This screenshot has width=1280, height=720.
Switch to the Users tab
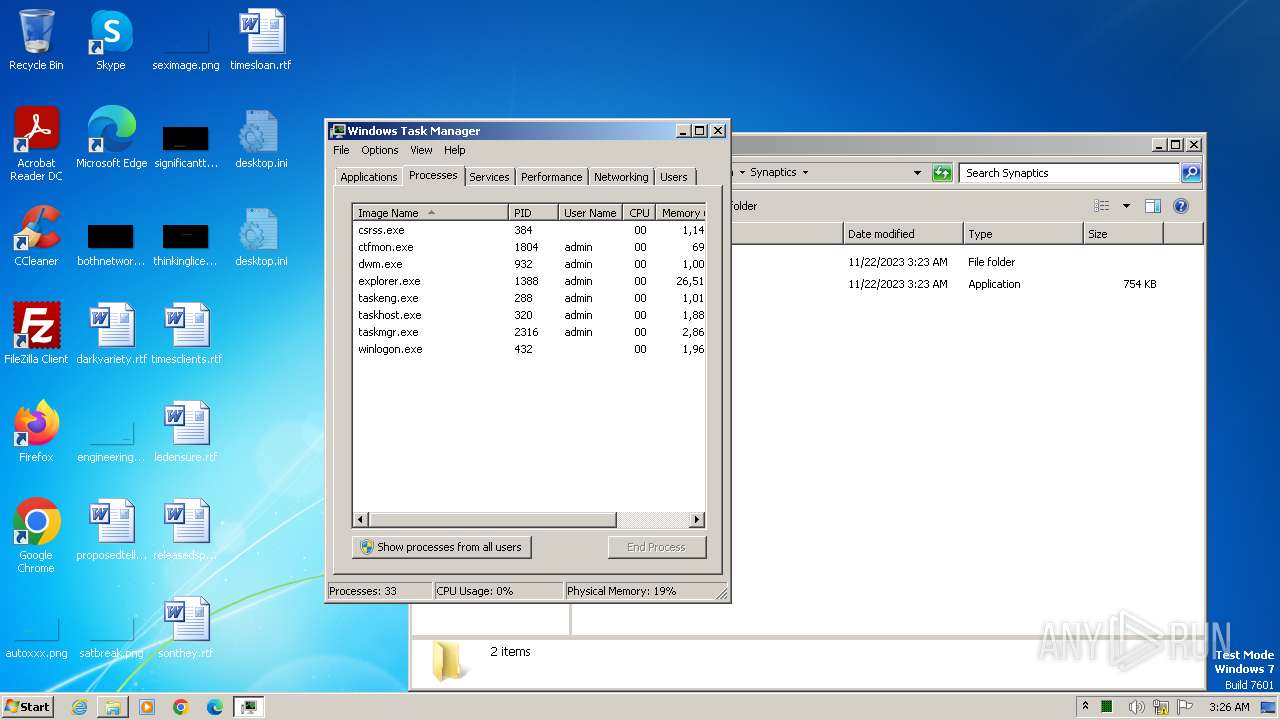coord(674,177)
